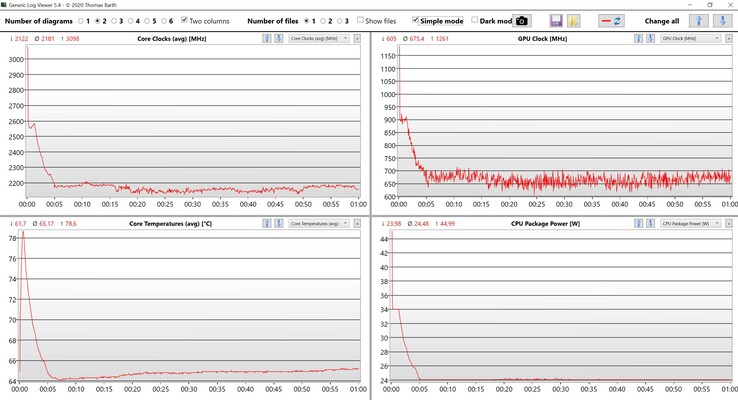Image resolution: width=738 pixels, height=400 pixels.
Task: Select 3 for number of files
Action: tap(342, 20)
